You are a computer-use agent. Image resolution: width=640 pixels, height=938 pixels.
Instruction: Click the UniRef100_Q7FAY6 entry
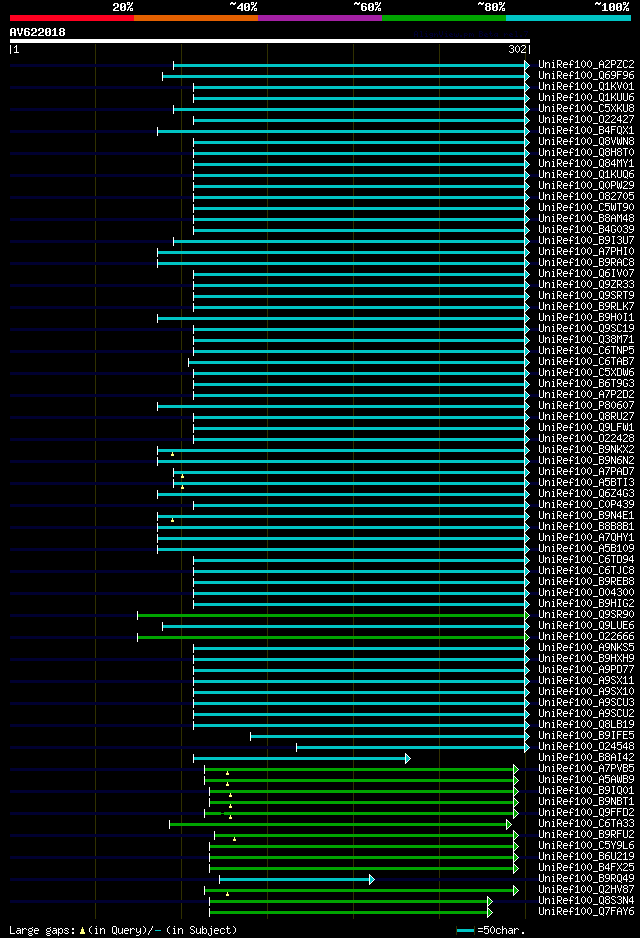[x=586, y=911]
